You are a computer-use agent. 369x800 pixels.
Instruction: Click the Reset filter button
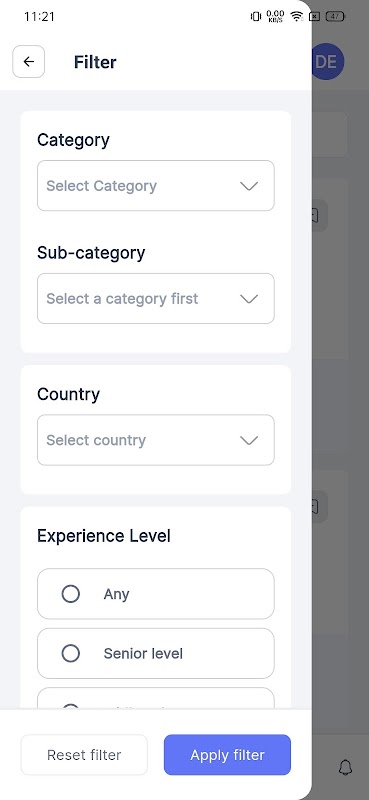(84, 755)
